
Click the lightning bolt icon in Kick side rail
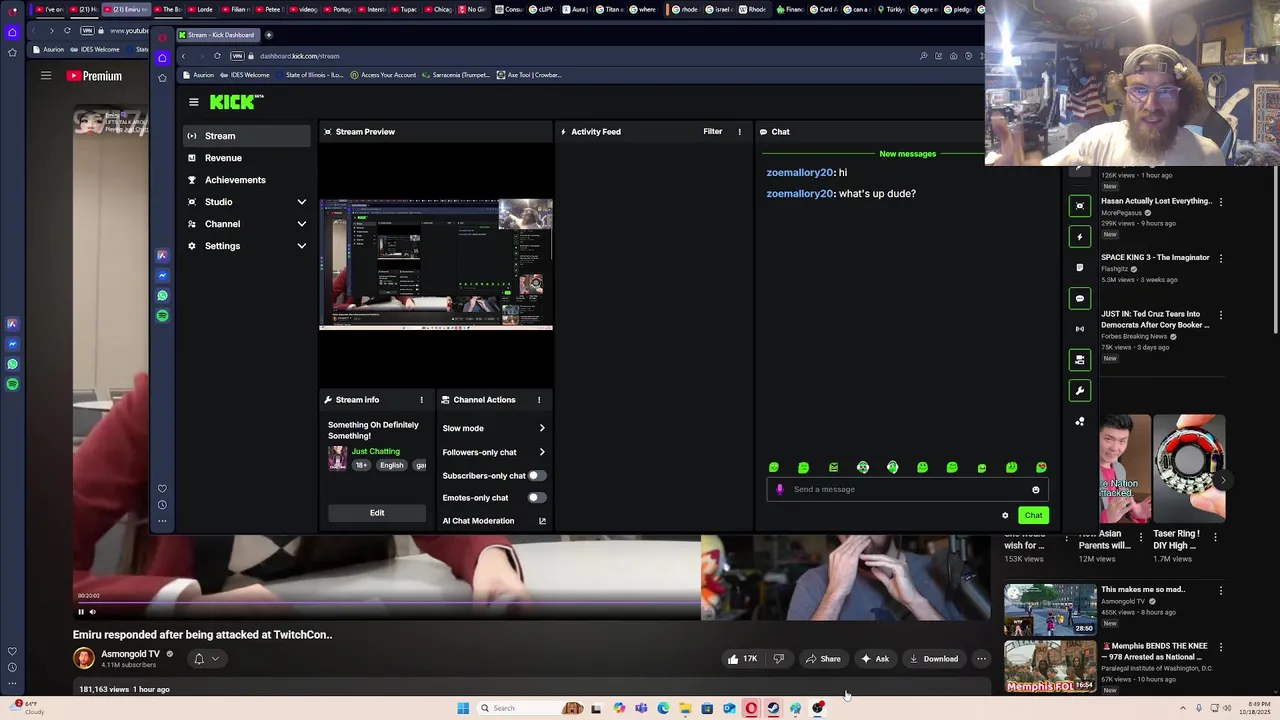click(1079, 237)
